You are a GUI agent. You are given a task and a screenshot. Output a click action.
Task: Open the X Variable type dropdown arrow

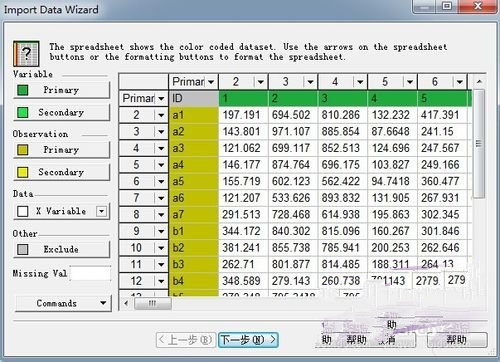pos(101,211)
